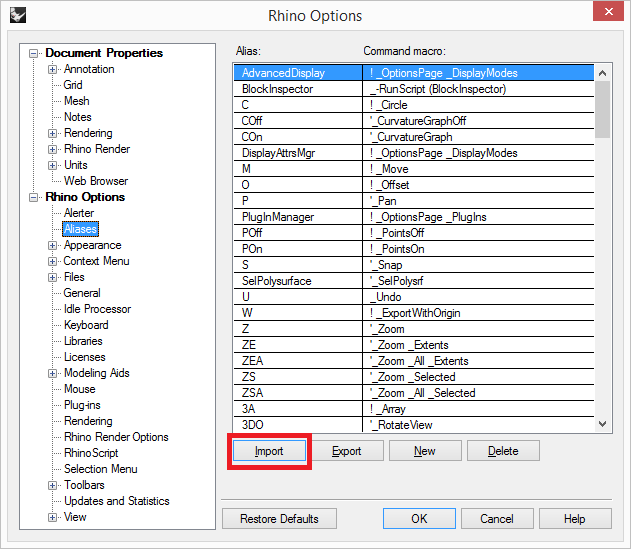Click the '_Circle' command macro cell

478,105
